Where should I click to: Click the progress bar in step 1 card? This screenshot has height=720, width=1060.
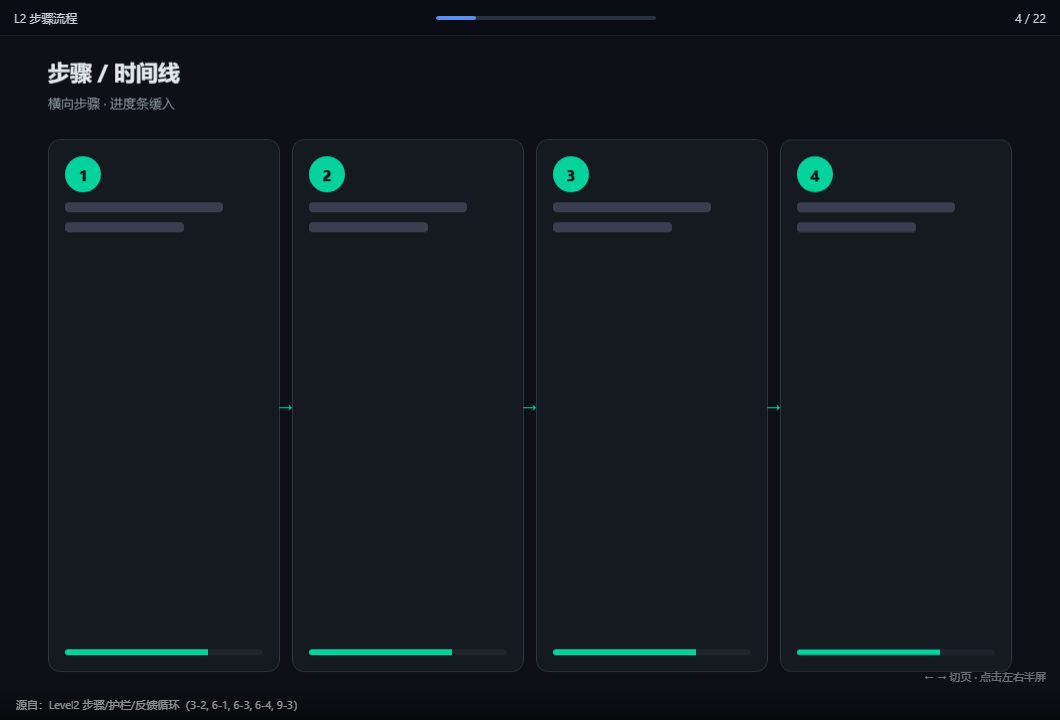164,652
